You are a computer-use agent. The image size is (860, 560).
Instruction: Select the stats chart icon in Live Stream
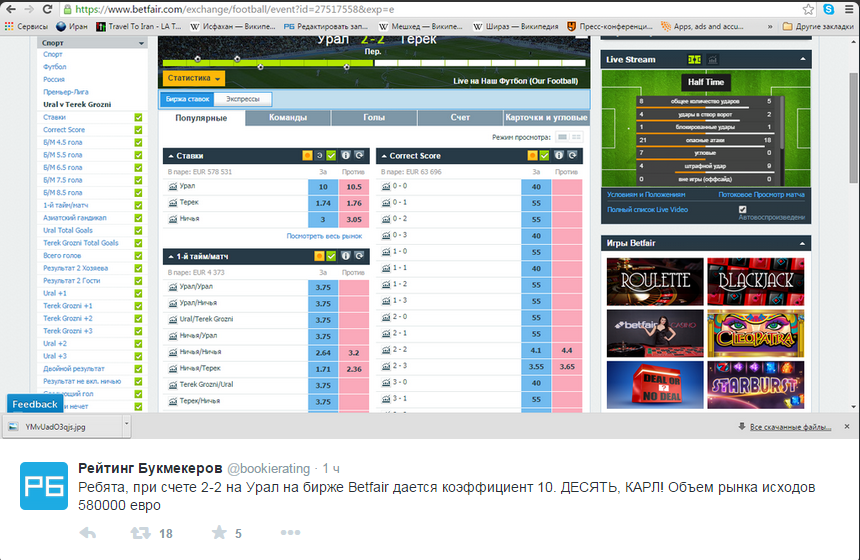(712, 60)
